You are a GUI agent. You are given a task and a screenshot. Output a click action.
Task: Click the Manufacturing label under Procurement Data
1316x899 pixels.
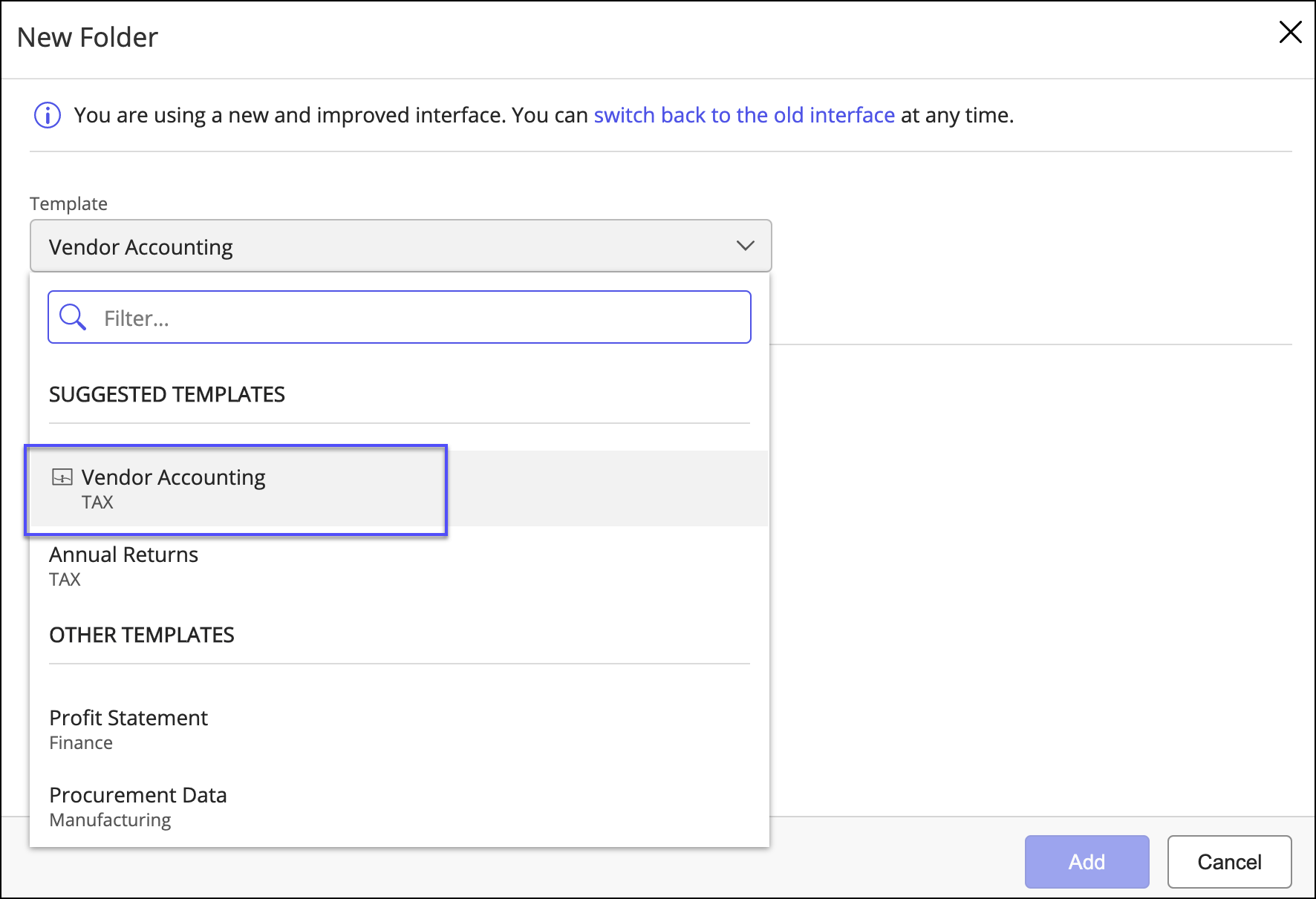(110, 820)
